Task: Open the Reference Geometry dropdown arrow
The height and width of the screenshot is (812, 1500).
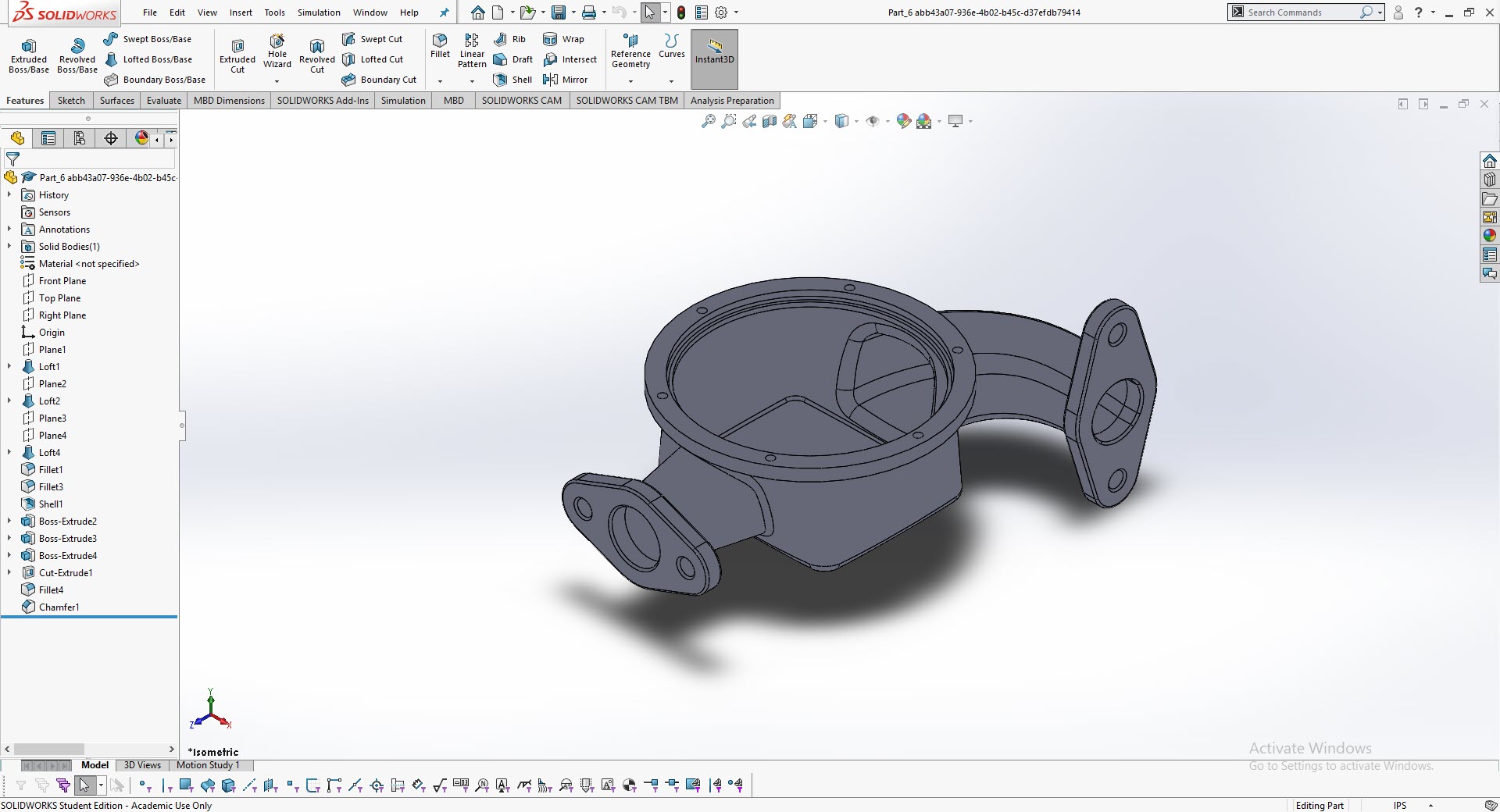Action: click(x=630, y=81)
